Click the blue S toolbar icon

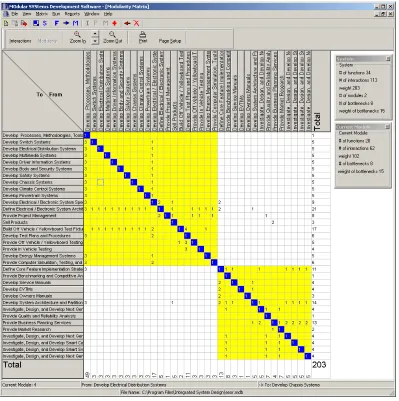45,23
